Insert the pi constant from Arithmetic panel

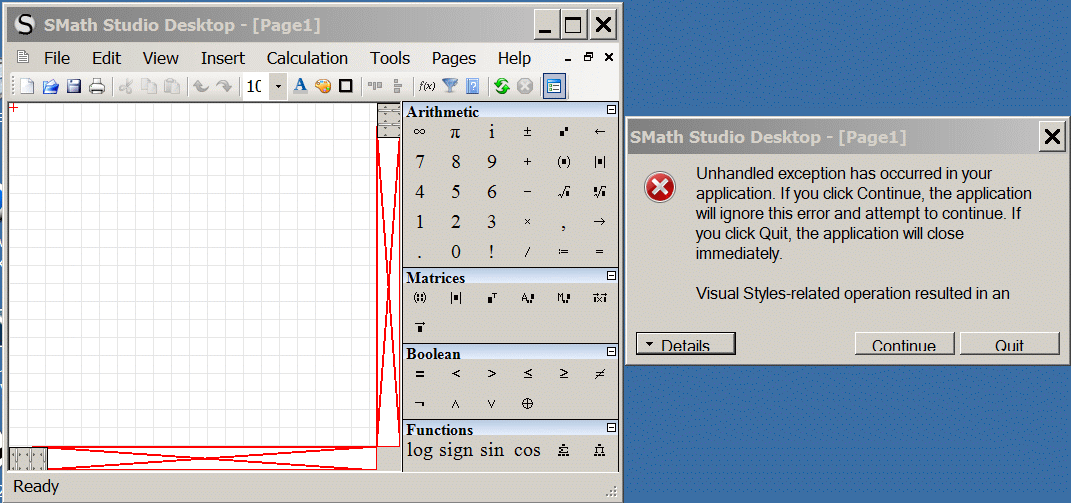pos(456,132)
